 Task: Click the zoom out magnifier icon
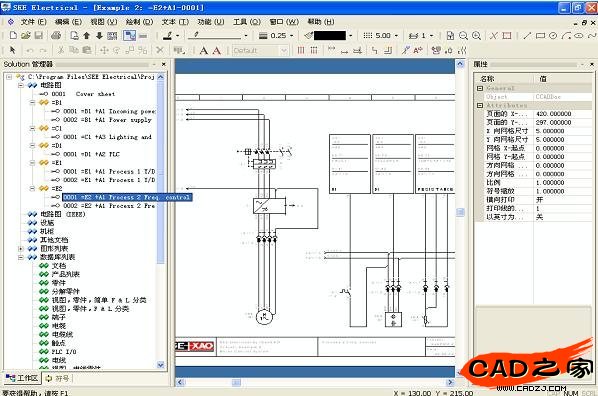point(463,35)
